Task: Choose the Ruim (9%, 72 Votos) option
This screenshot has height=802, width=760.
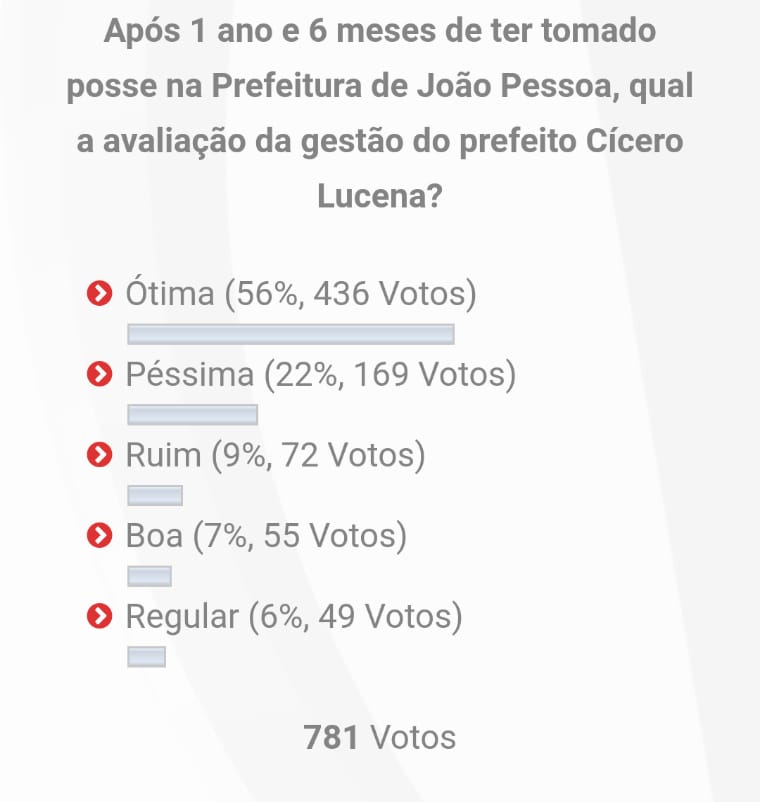Action: coord(276,456)
